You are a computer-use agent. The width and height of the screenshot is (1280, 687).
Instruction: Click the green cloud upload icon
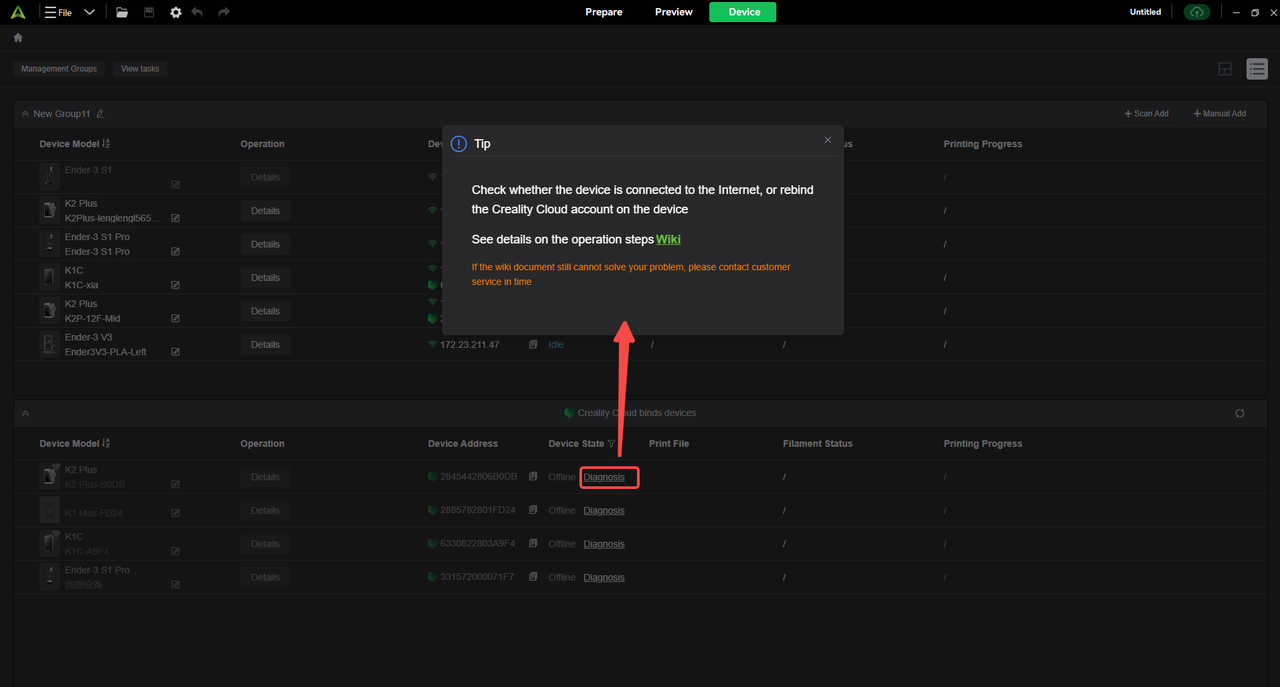(x=1196, y=12)
